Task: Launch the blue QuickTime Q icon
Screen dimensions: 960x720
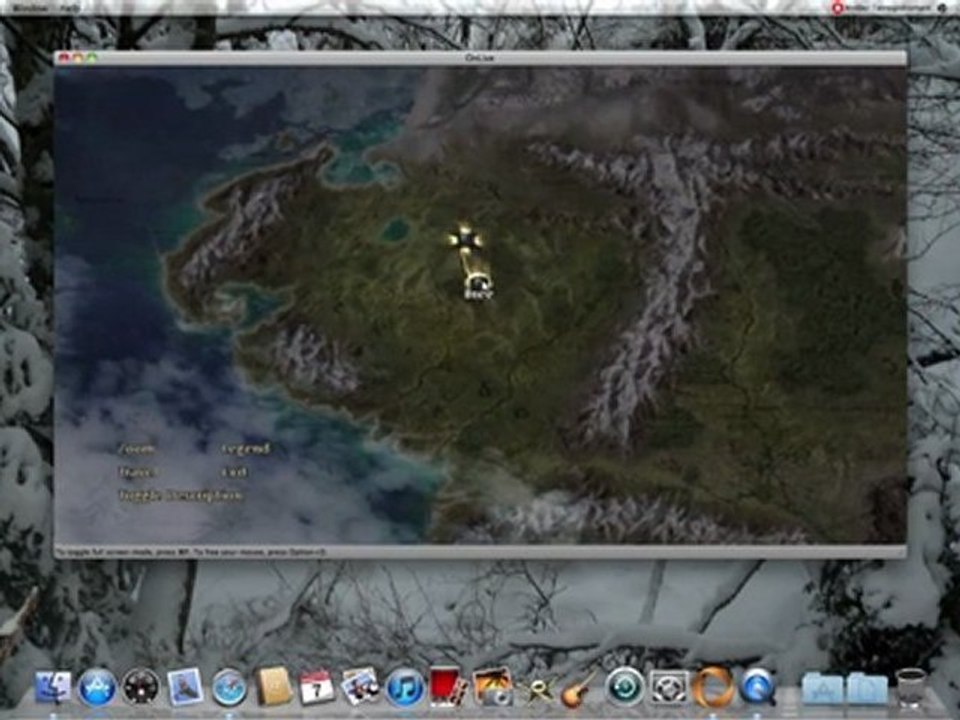Action: 757,687
